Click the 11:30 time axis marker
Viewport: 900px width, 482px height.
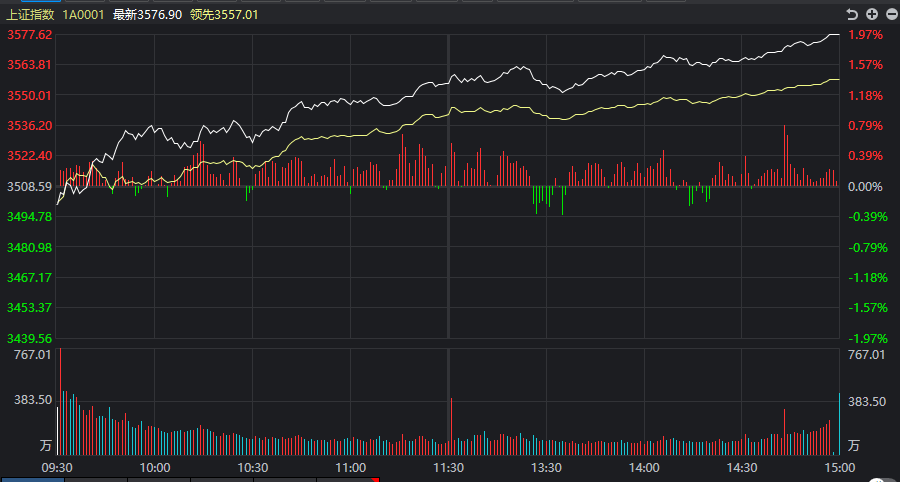448,467
